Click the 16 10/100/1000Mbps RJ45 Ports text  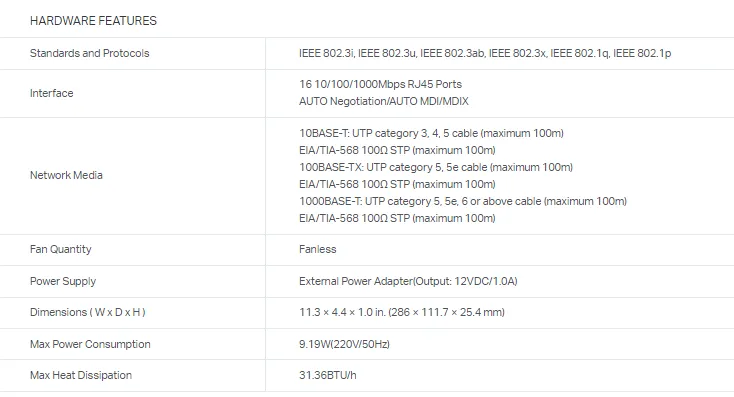point(380,84)
